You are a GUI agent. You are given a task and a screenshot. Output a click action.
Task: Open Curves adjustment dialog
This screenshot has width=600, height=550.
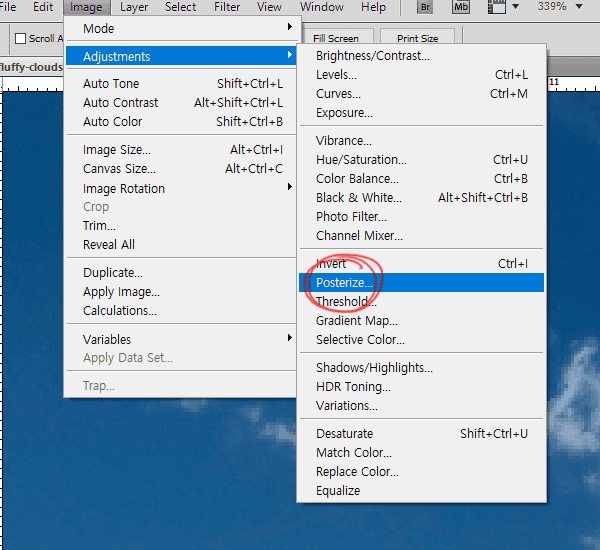tap(338, 94)
